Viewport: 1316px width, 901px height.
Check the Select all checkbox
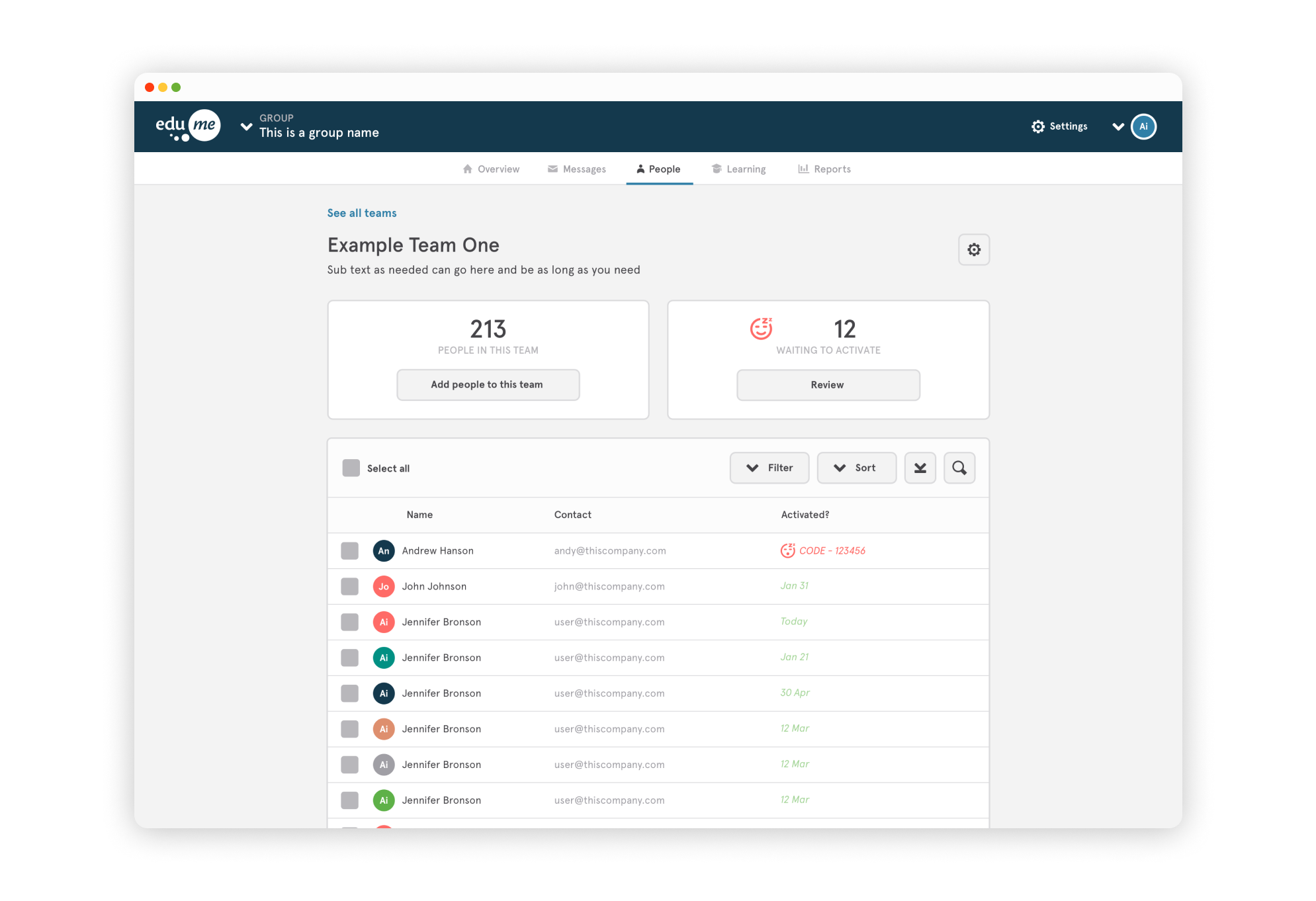[x=351, y=468]
